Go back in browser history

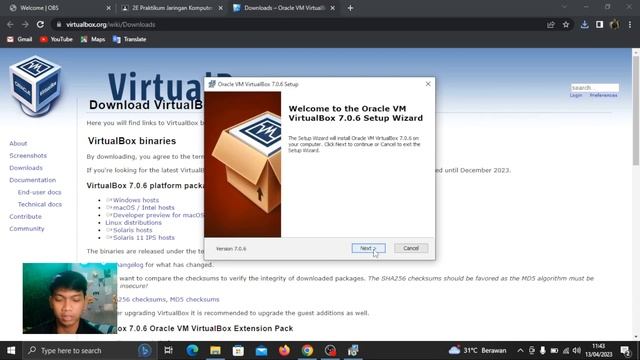(x=10, y=24)
